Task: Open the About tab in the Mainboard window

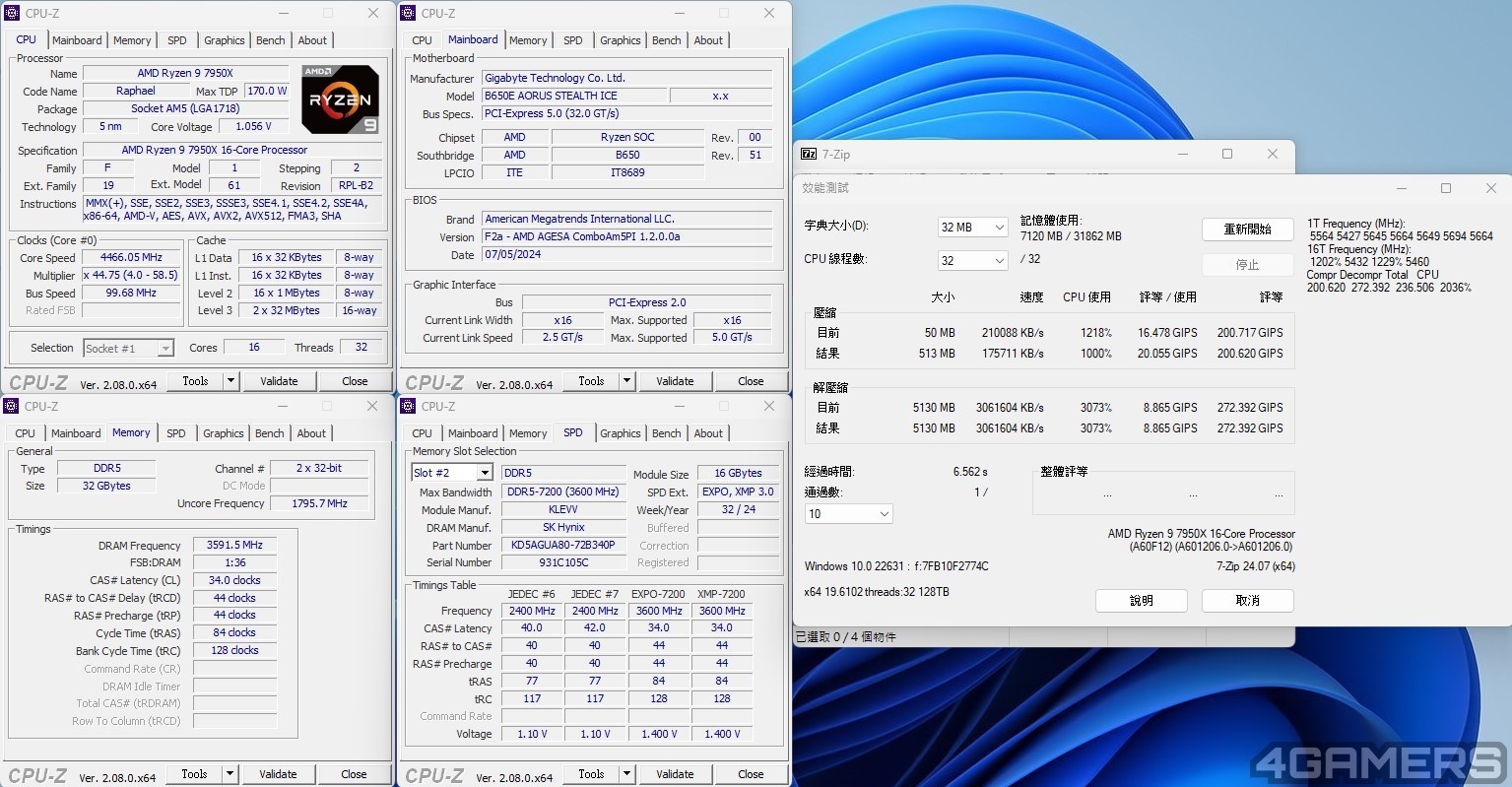Action: [708, 40]
